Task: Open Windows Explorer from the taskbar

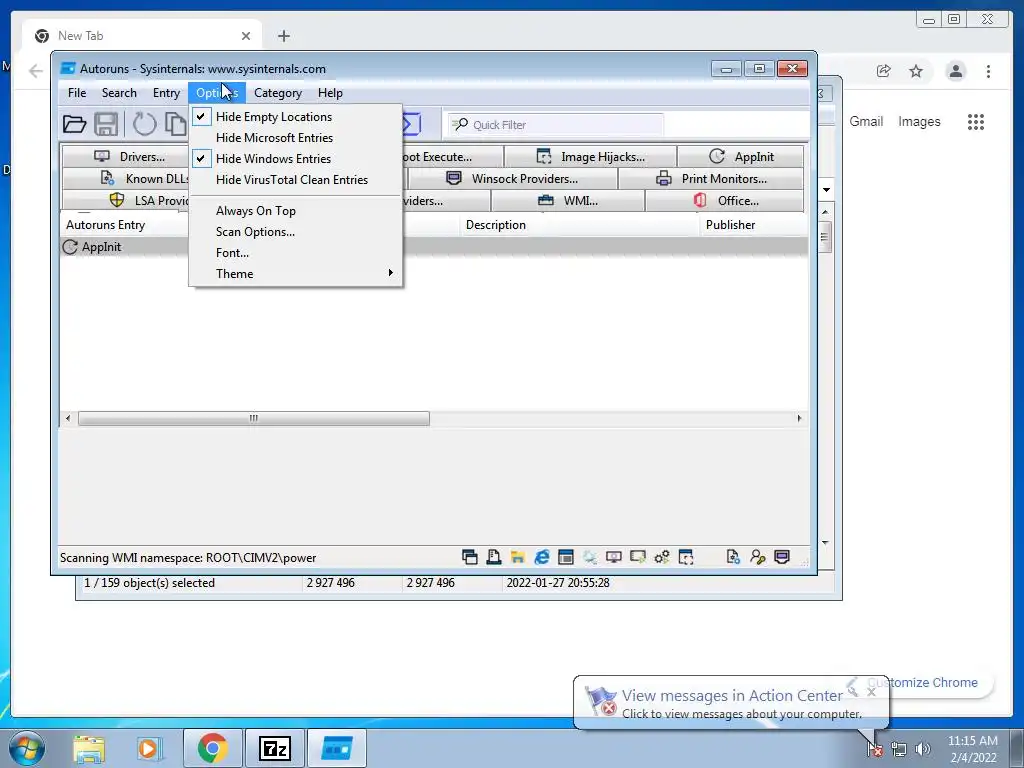Action: [x=89, y=748]
